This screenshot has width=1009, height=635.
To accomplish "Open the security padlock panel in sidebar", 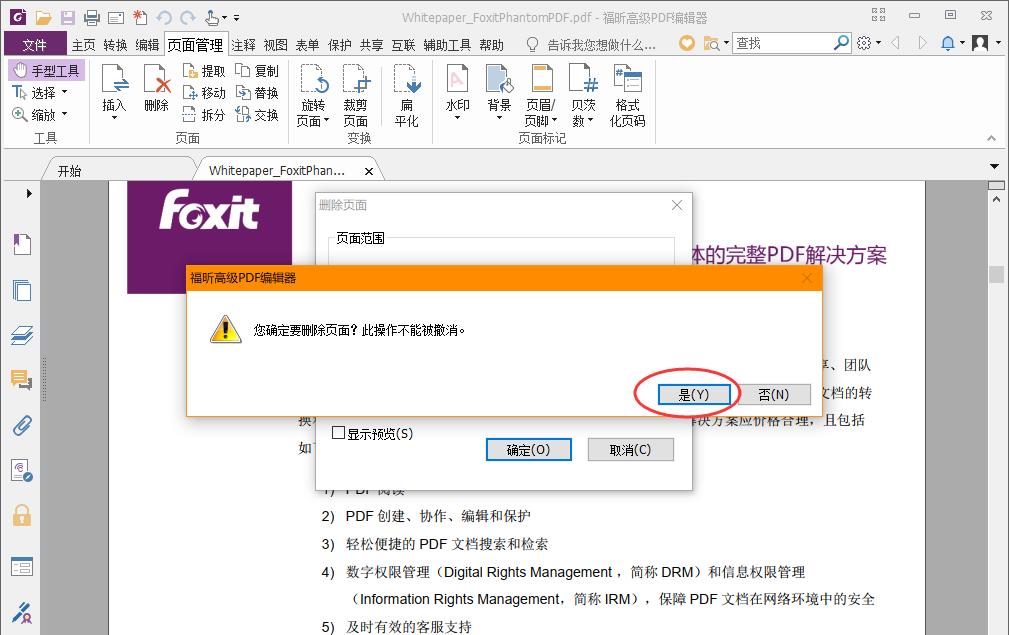I will coord(22,515).
